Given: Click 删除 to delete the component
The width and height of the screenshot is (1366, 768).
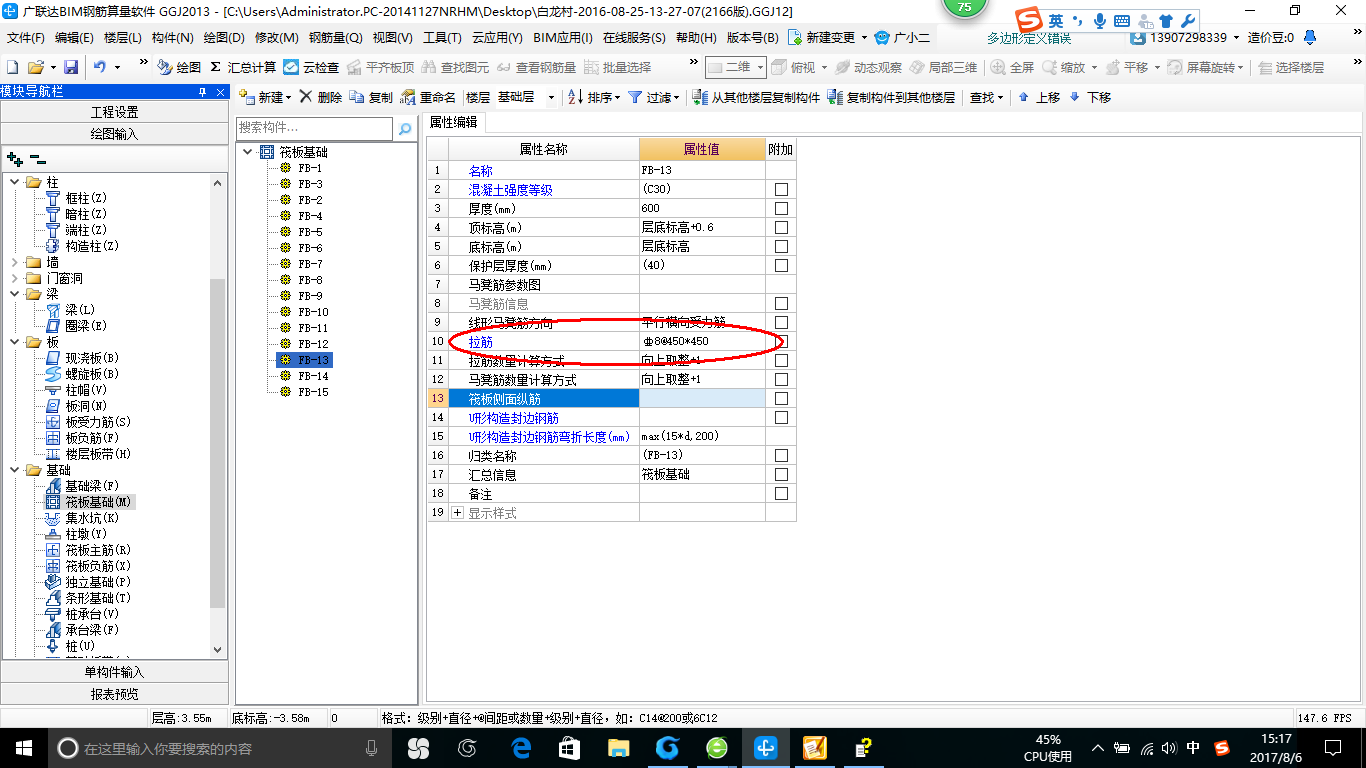Looking at the screenshot, I should tap(321, 97).
